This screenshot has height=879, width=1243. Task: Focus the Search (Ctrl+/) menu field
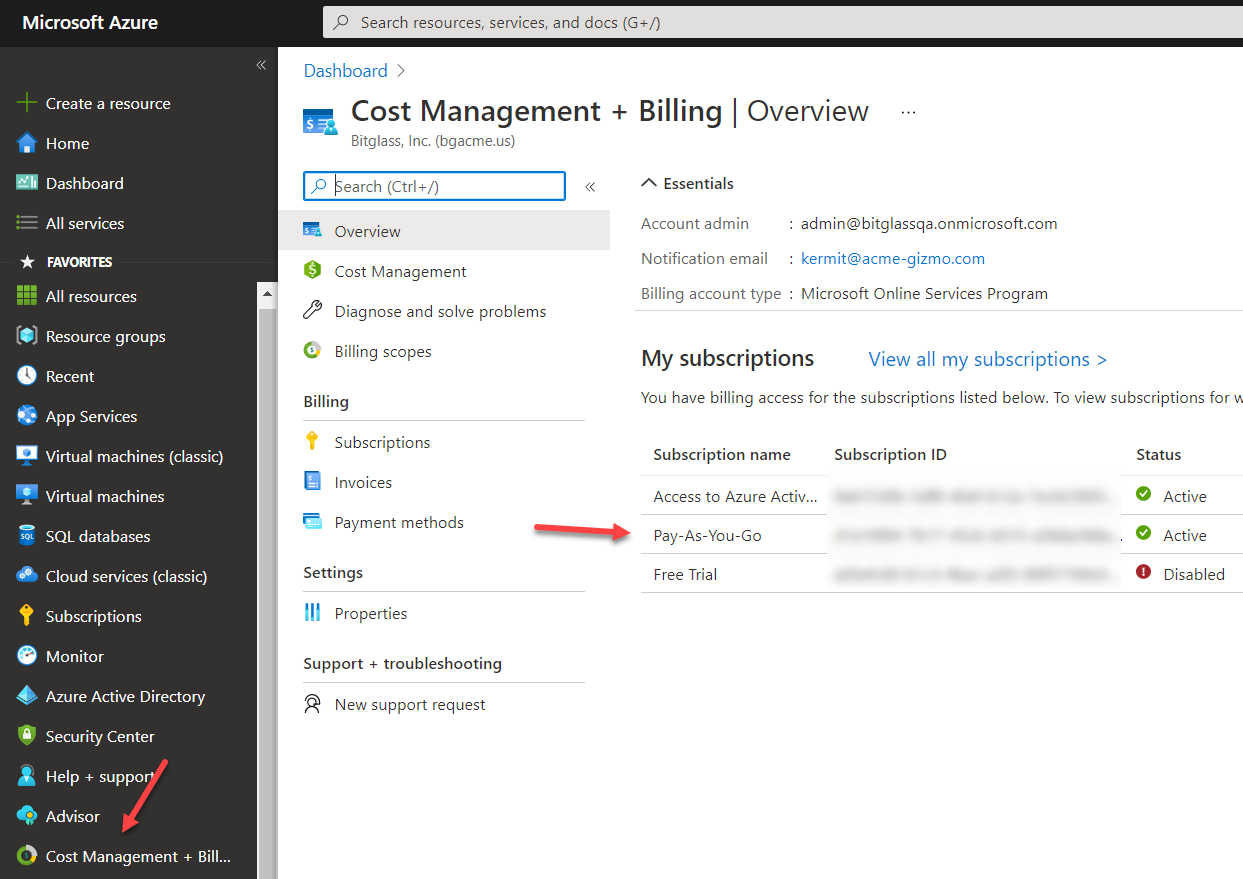coord(434,186)
